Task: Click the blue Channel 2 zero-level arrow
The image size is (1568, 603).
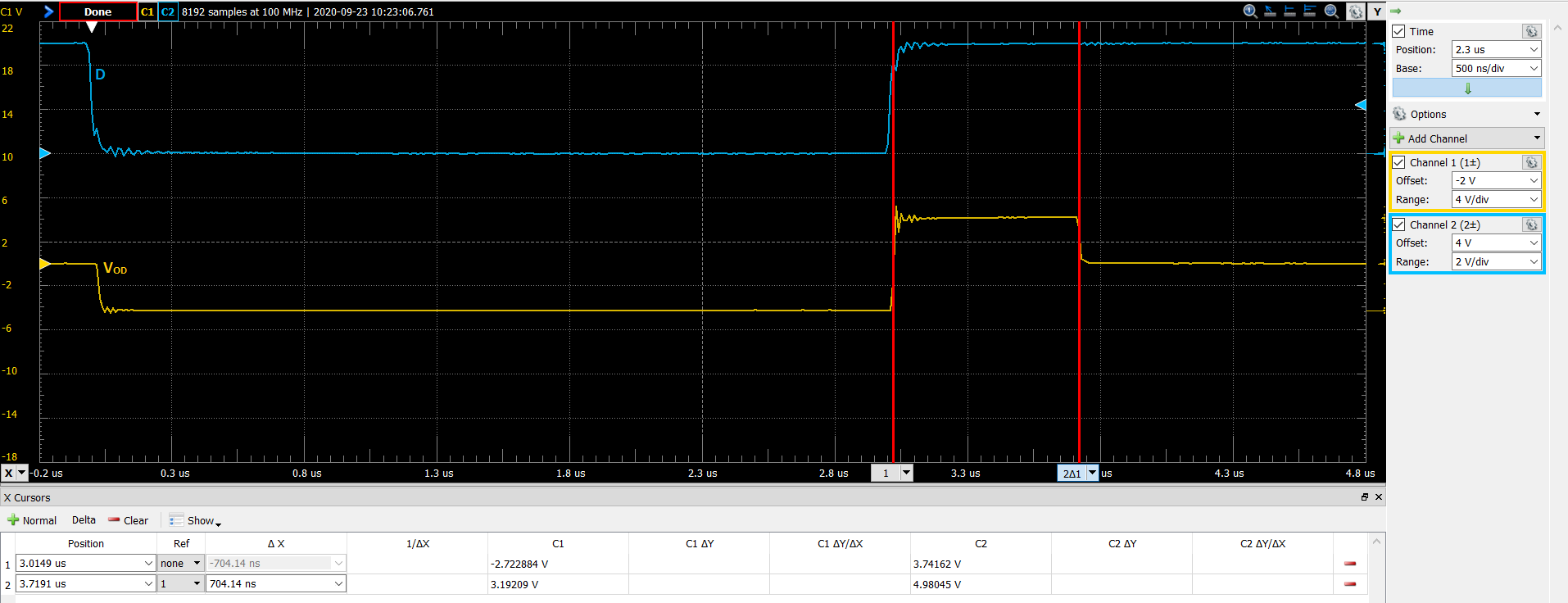Action: coord(45,153)
